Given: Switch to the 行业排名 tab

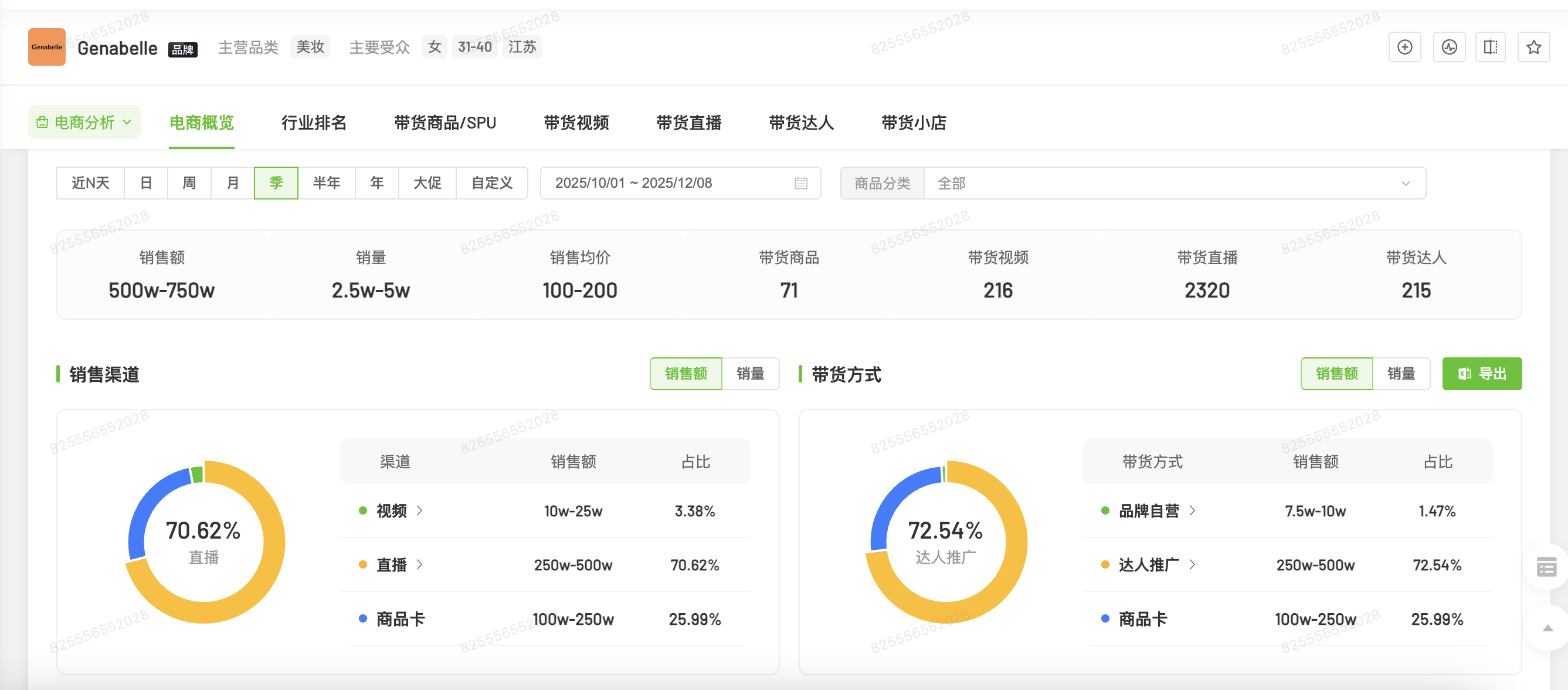Looking at the screenshot, I should 314,123.
